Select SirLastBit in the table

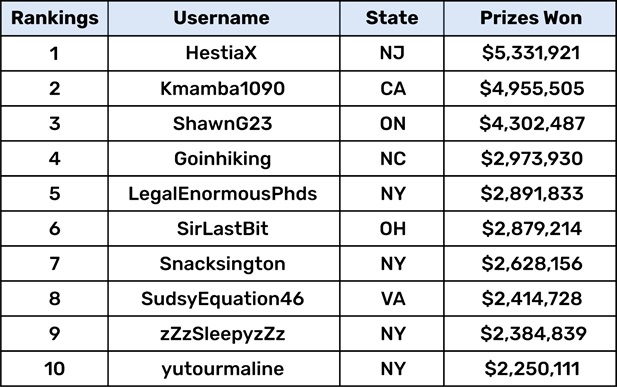pos(222,228)
